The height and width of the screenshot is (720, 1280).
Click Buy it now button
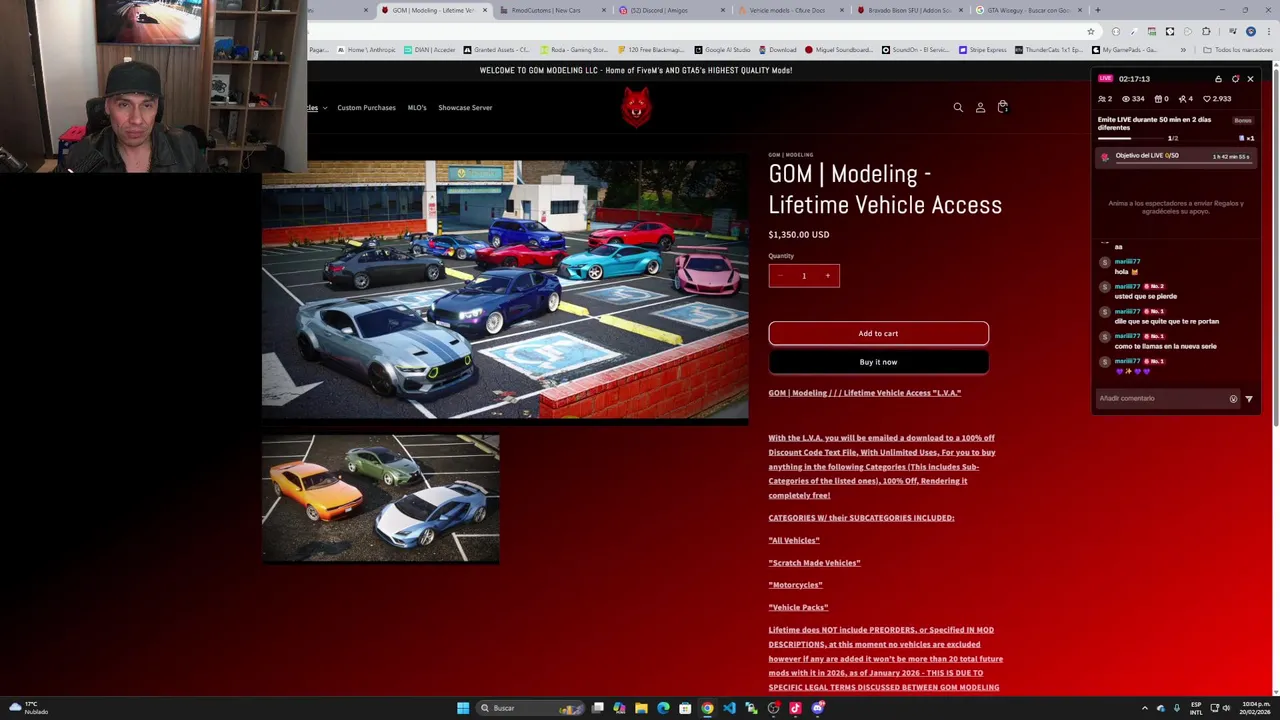click(x=878, y=362)
